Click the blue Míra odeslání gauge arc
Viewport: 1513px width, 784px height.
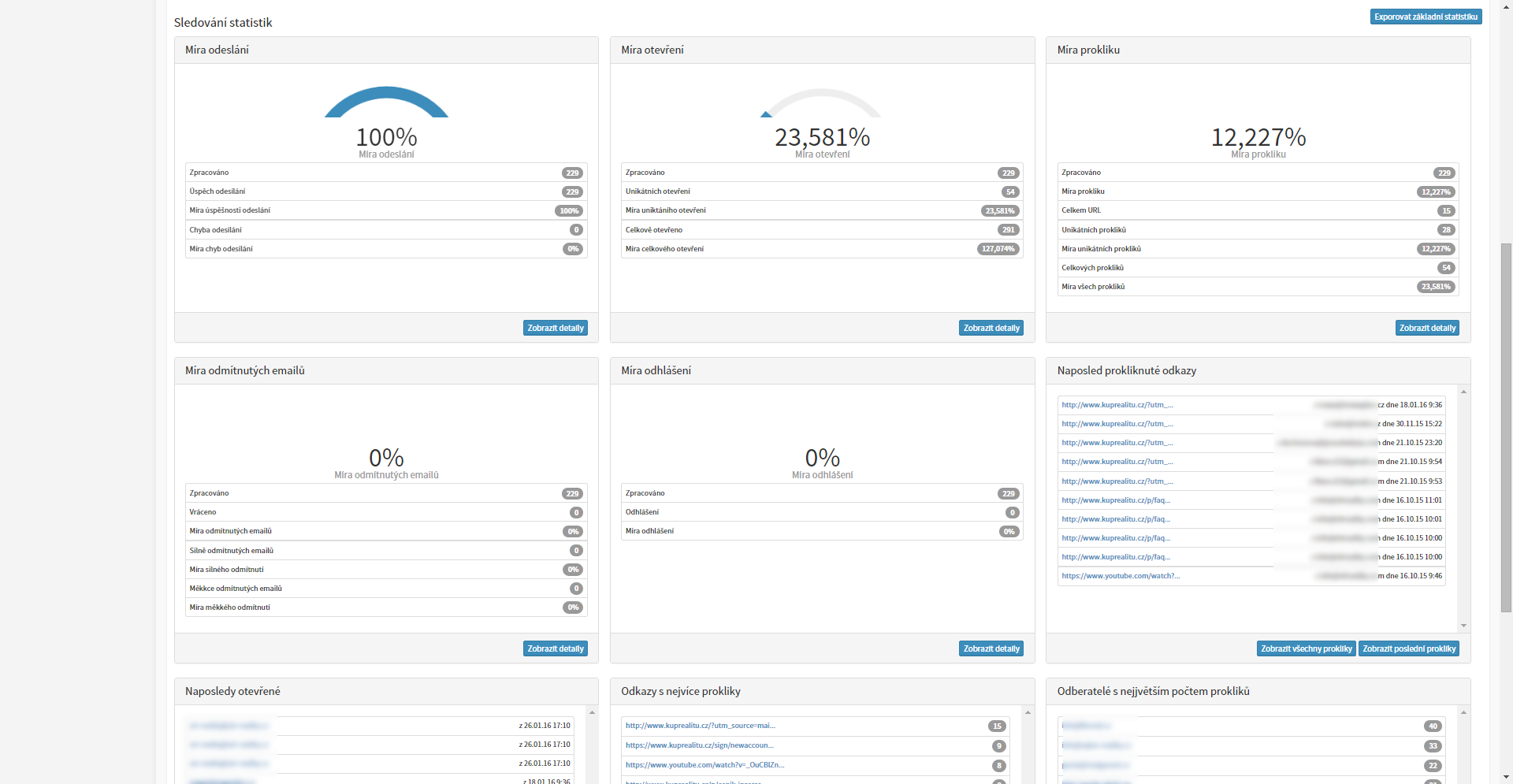click(x=386, y=93)
